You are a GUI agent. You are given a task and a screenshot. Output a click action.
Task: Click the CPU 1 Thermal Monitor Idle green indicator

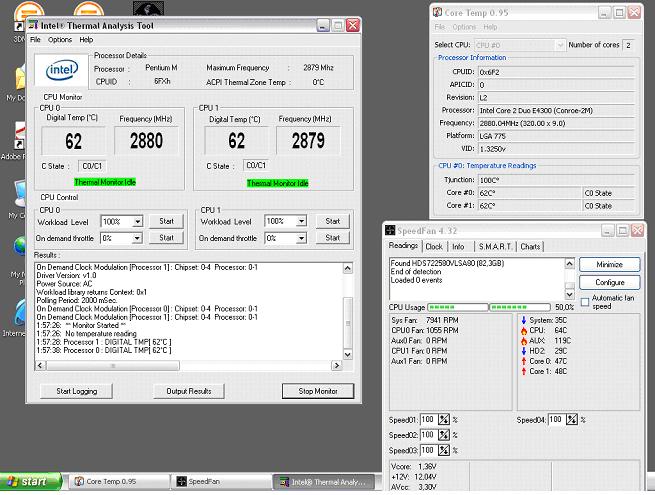(x=277, y=183)
